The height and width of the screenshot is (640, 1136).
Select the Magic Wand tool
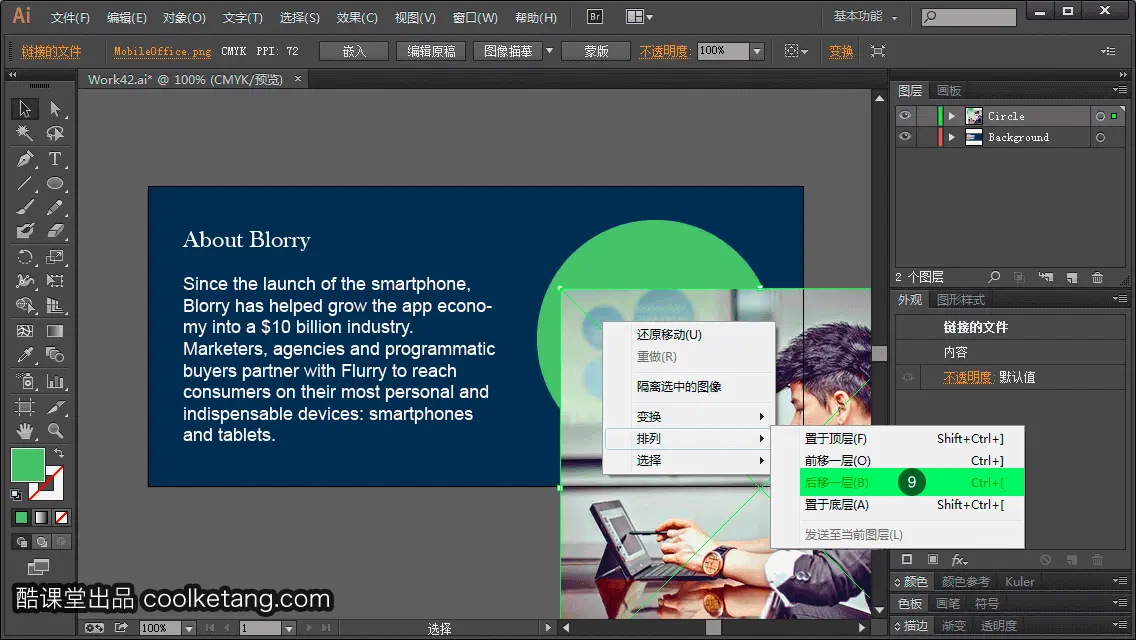[25, 133]
